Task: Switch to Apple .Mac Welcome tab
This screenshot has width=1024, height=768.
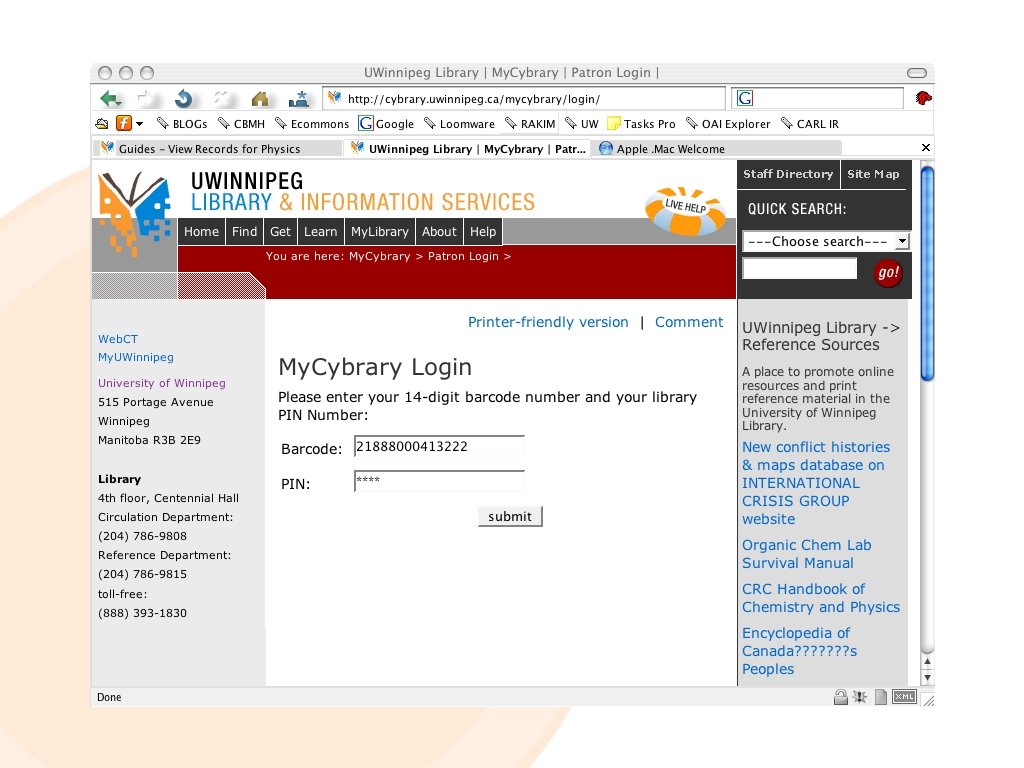Action: (x=716, y=149)
